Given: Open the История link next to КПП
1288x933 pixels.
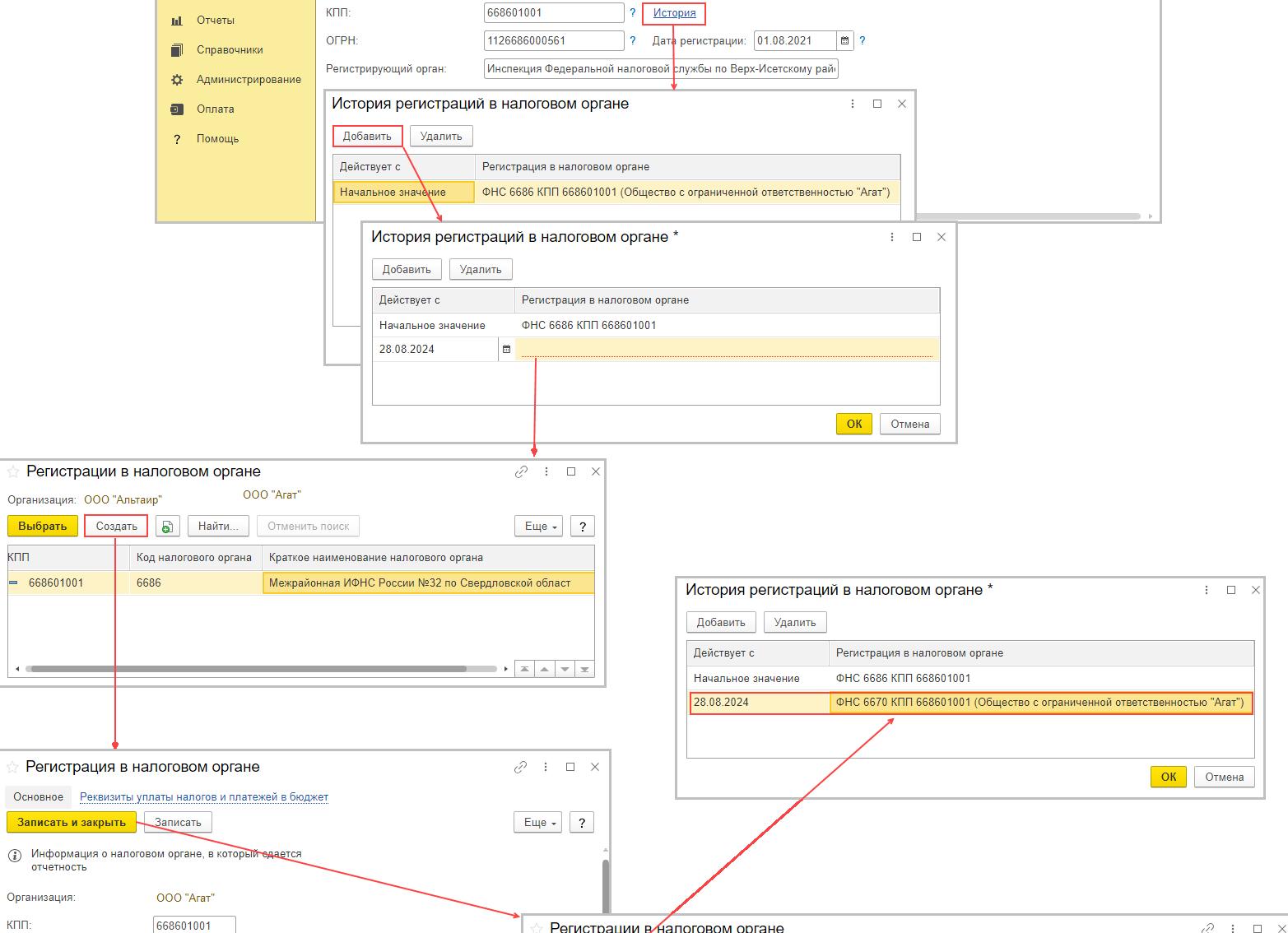Looking at the screenshot, I should (x=674, y=12).
